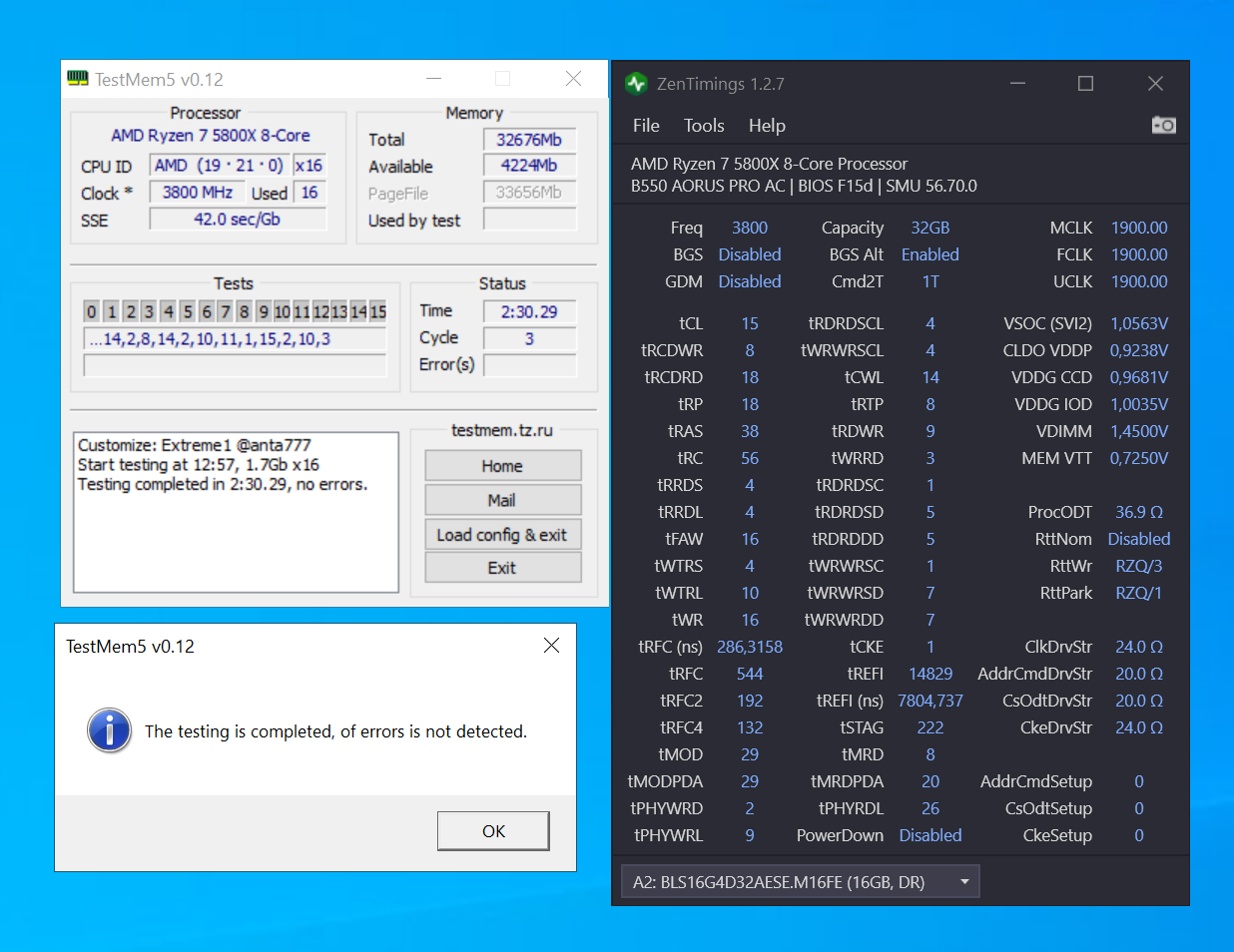Screen dimensions: 1234x952
Task: Click the FCLK value 1900.00
Action: click(1139, 254)
